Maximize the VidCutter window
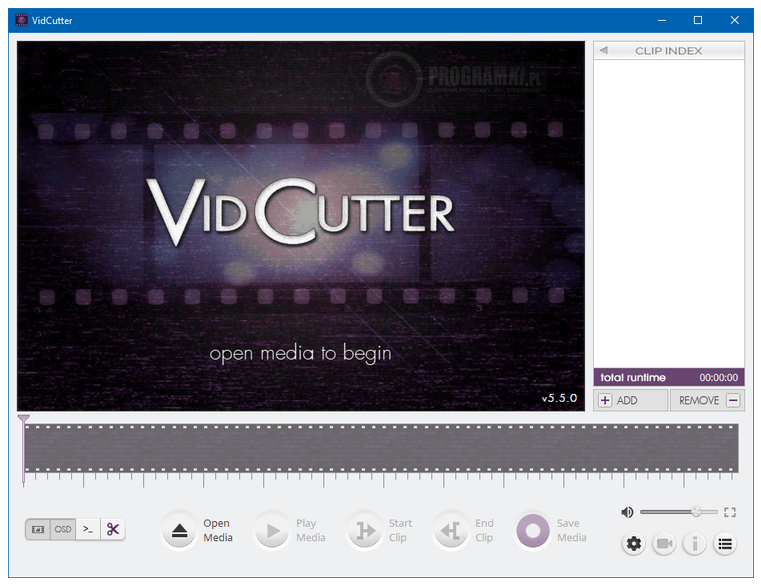 [x=698, y=20]
